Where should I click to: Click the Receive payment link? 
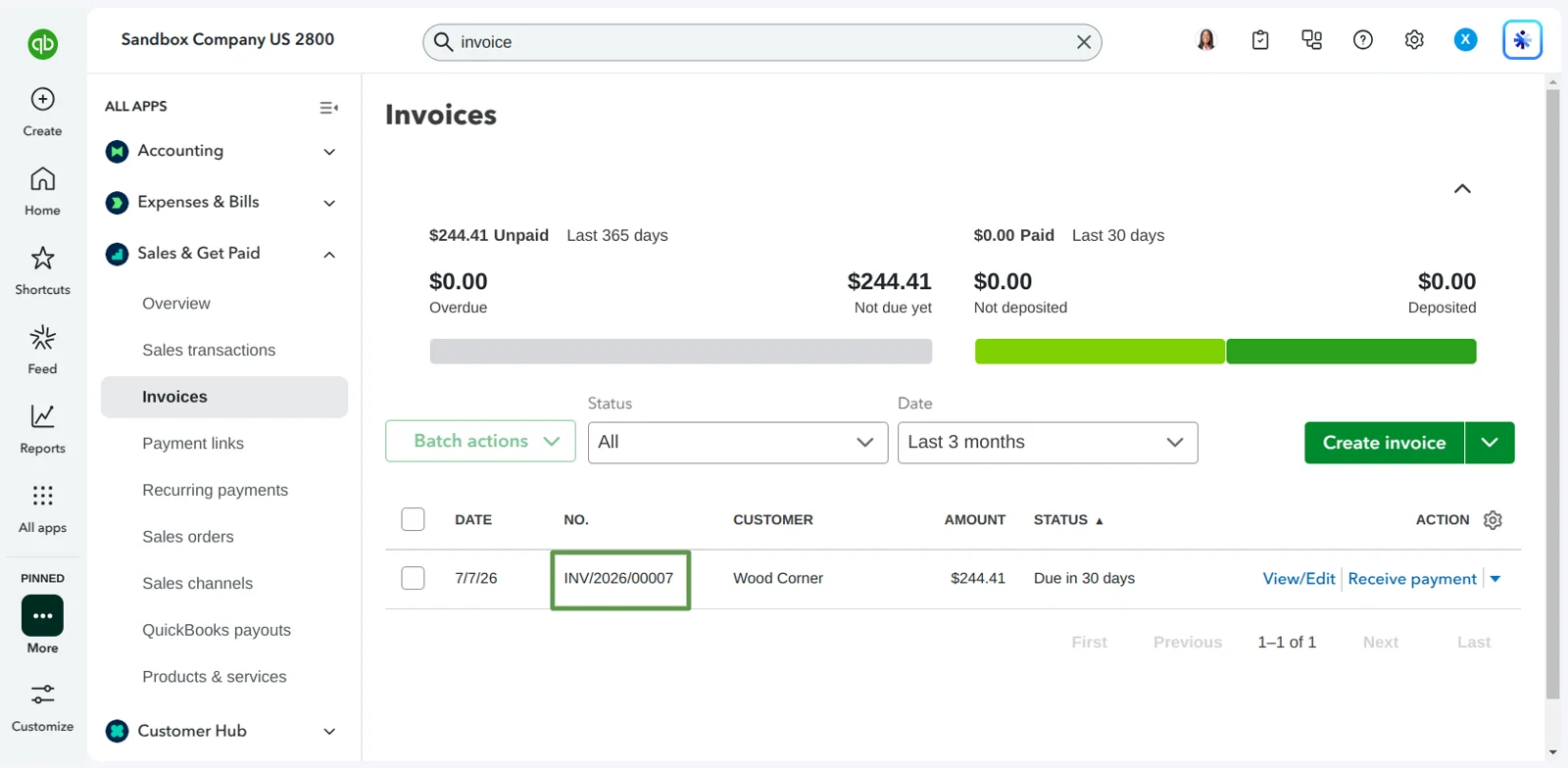click(1412, 579)
